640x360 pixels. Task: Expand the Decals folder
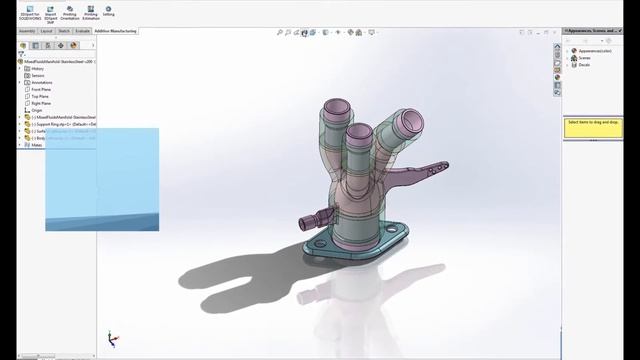click(567, 65)
